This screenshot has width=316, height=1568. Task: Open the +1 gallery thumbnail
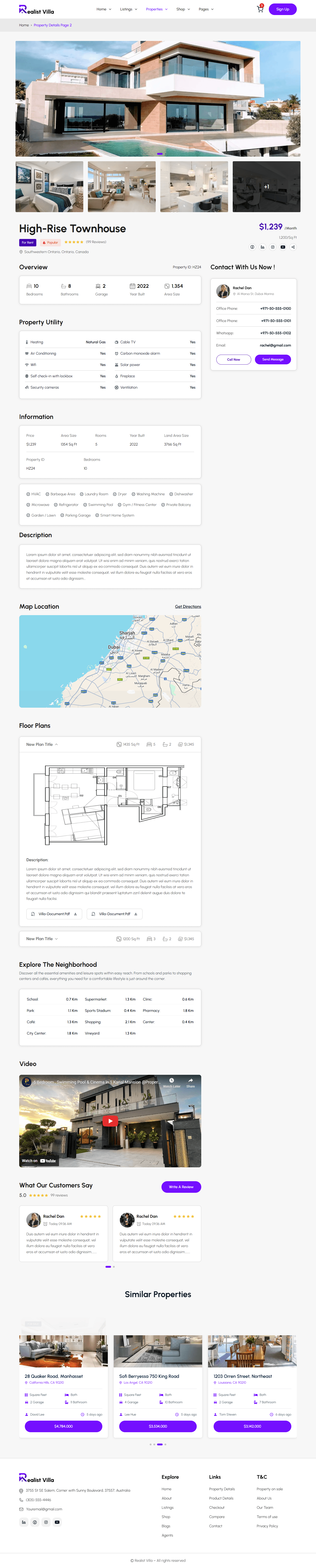click(x=266, y=186)
